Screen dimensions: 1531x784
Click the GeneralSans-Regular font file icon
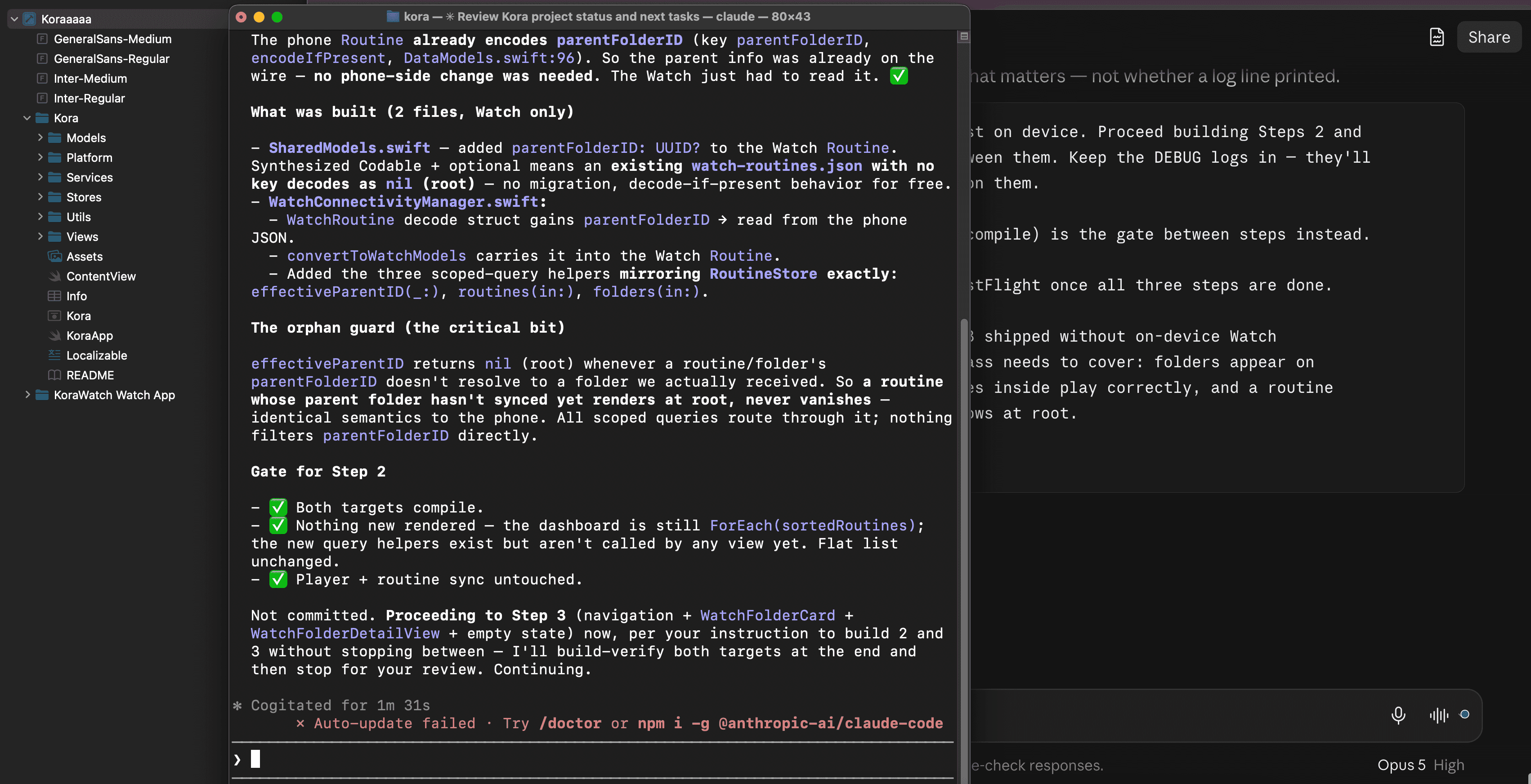(x=42, y=59)
